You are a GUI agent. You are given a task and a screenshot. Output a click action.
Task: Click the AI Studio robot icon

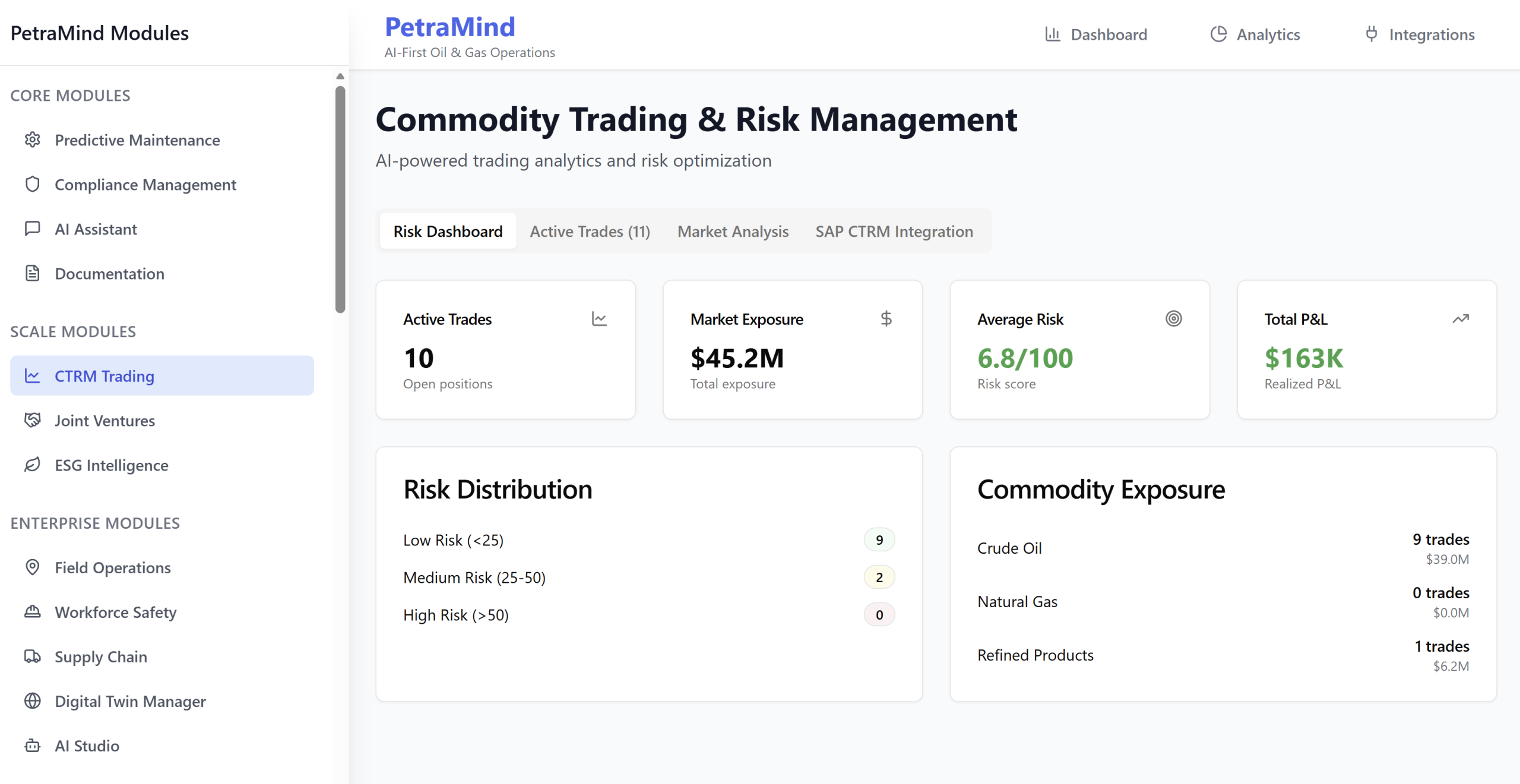[33, 745]
